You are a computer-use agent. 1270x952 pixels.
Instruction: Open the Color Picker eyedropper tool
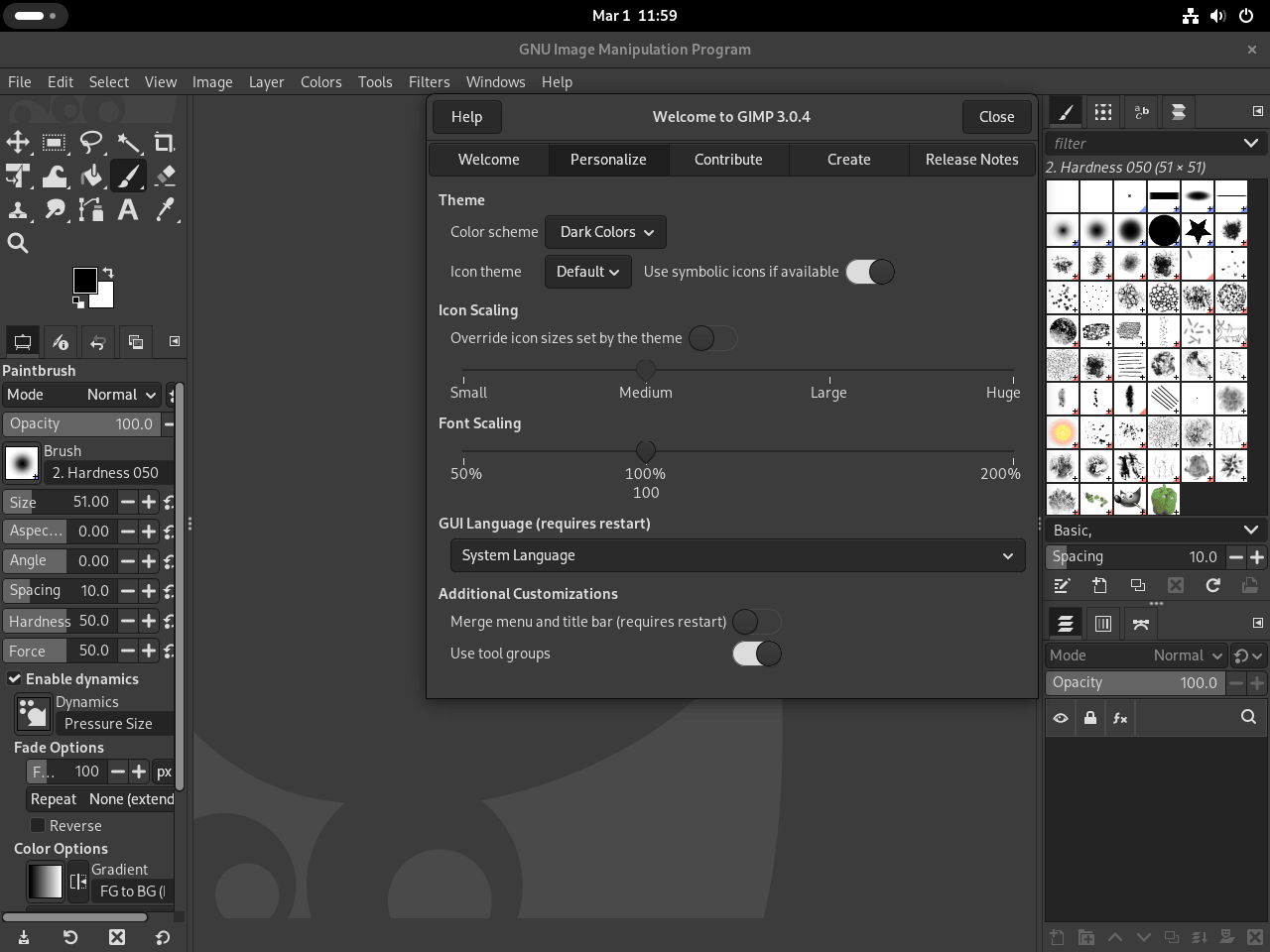click(165, 209)
